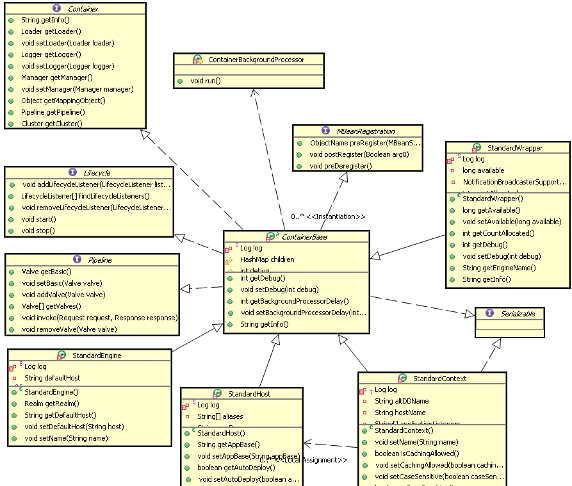572x486 pixels.
Task: Select the Realm getRealm() method
Action: (x=52, y=404)
